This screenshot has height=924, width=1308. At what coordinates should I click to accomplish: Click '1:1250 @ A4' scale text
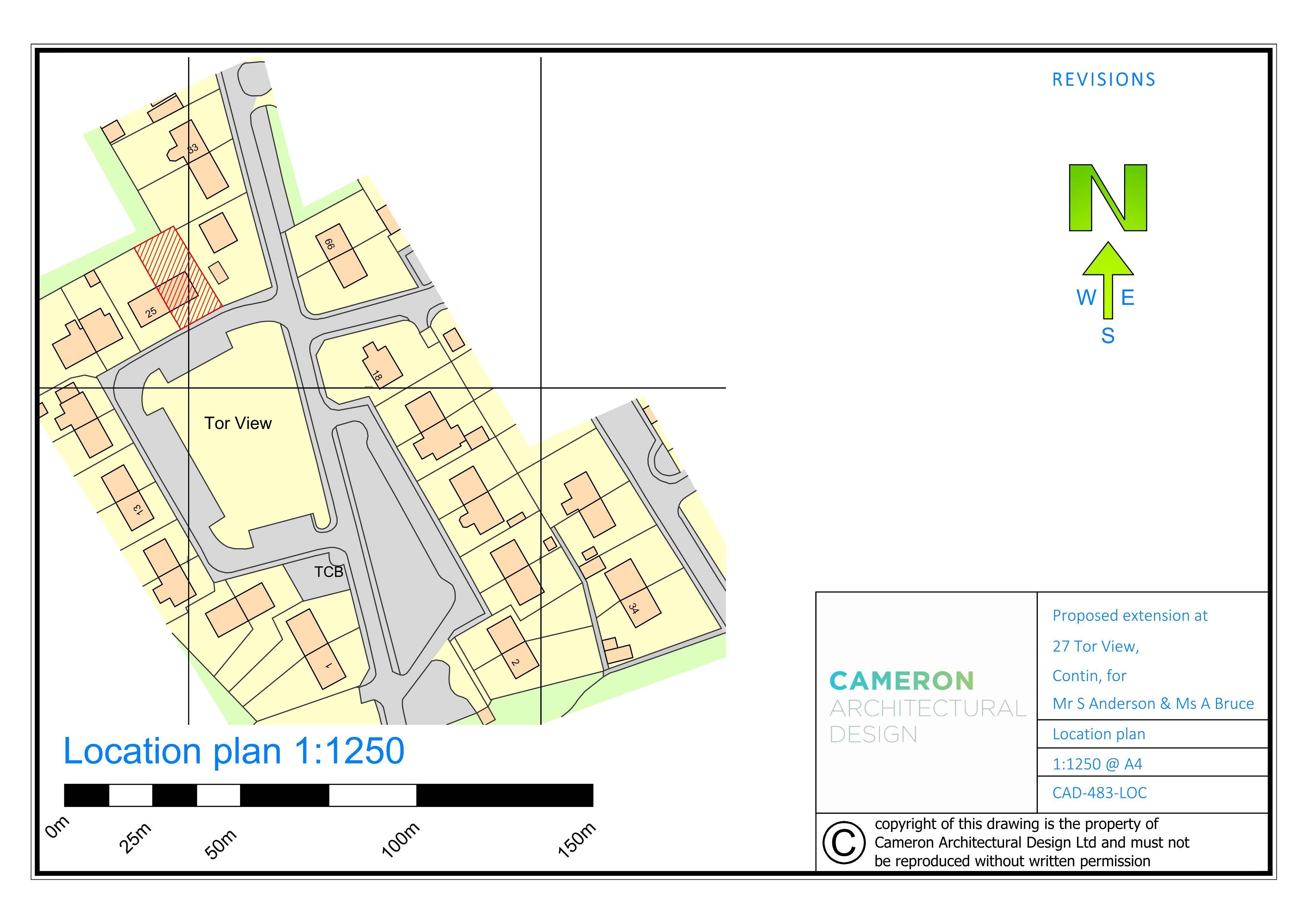[1097, 764]
